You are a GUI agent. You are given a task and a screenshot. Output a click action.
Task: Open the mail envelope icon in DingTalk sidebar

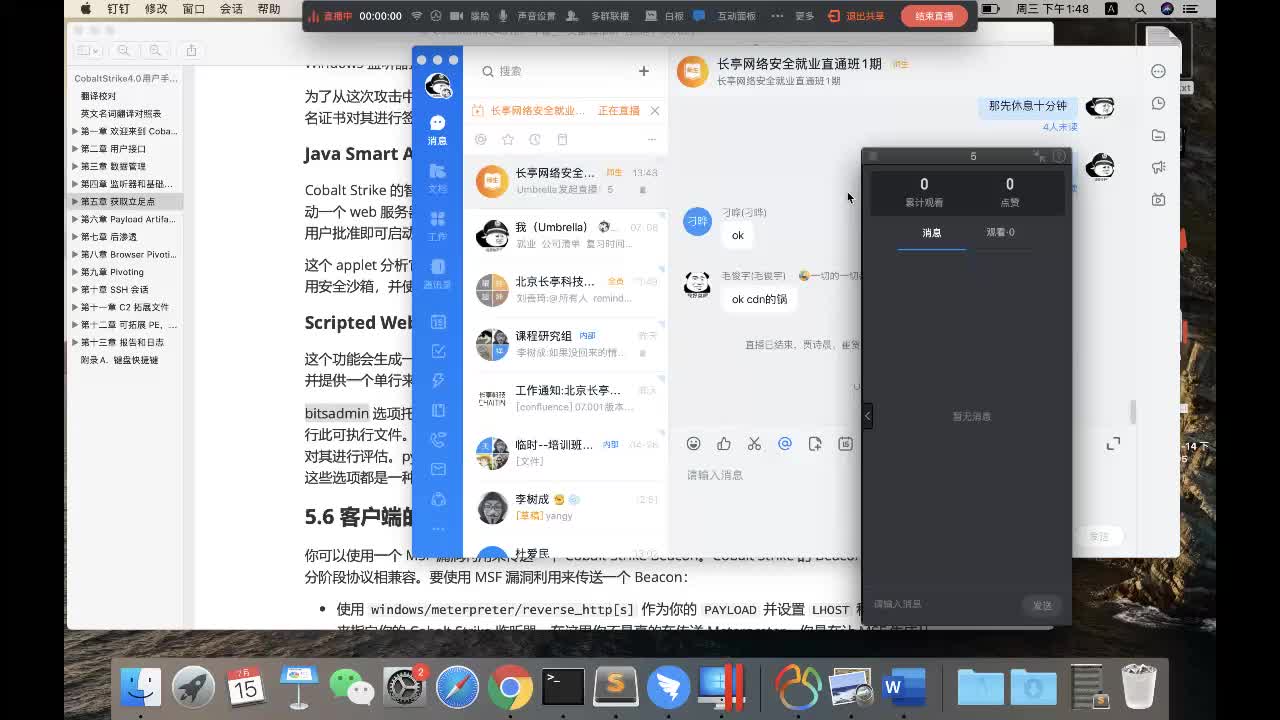click(x=438, y=469)
